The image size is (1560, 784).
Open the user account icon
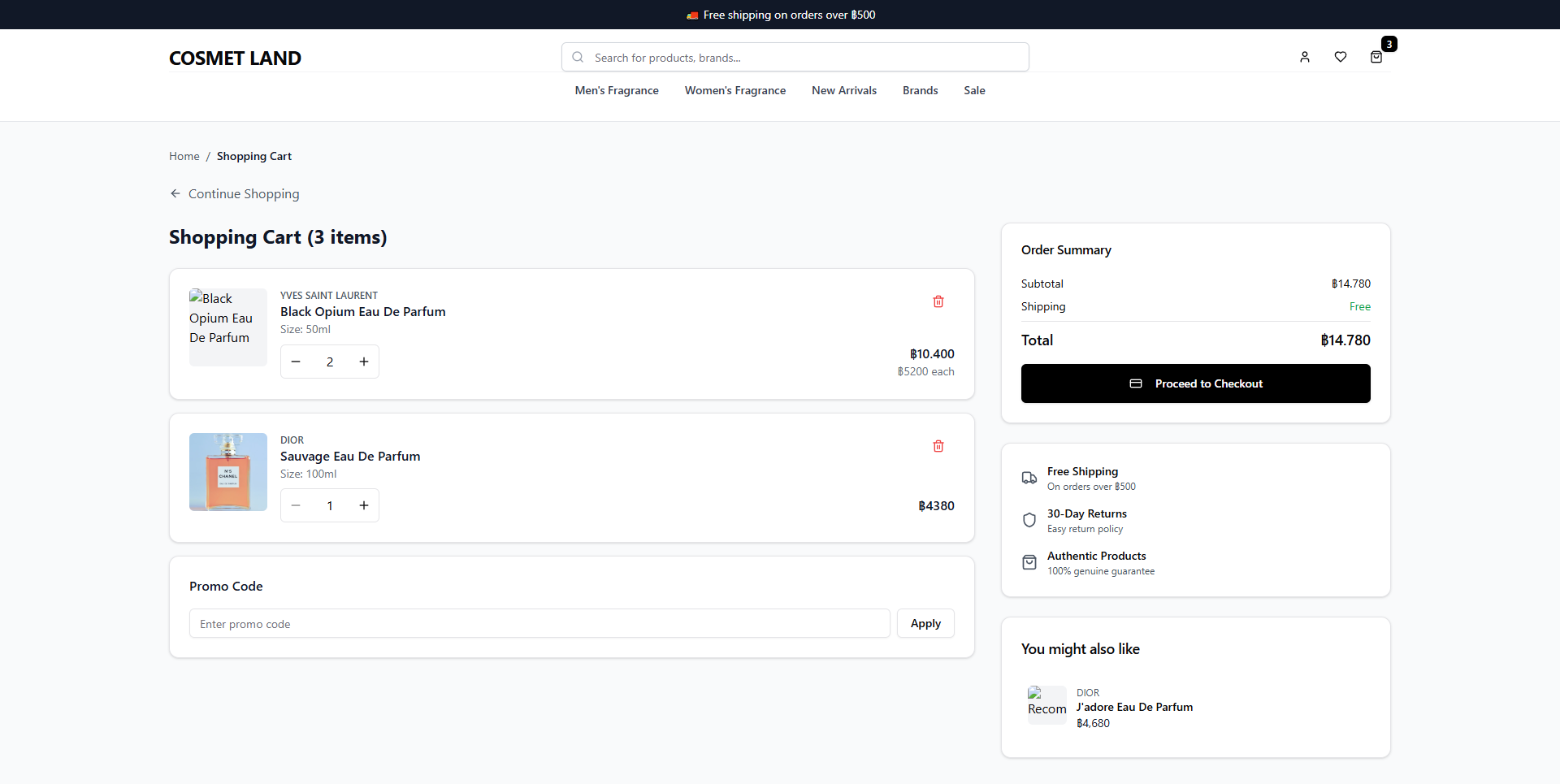(x=1305, y=57)
